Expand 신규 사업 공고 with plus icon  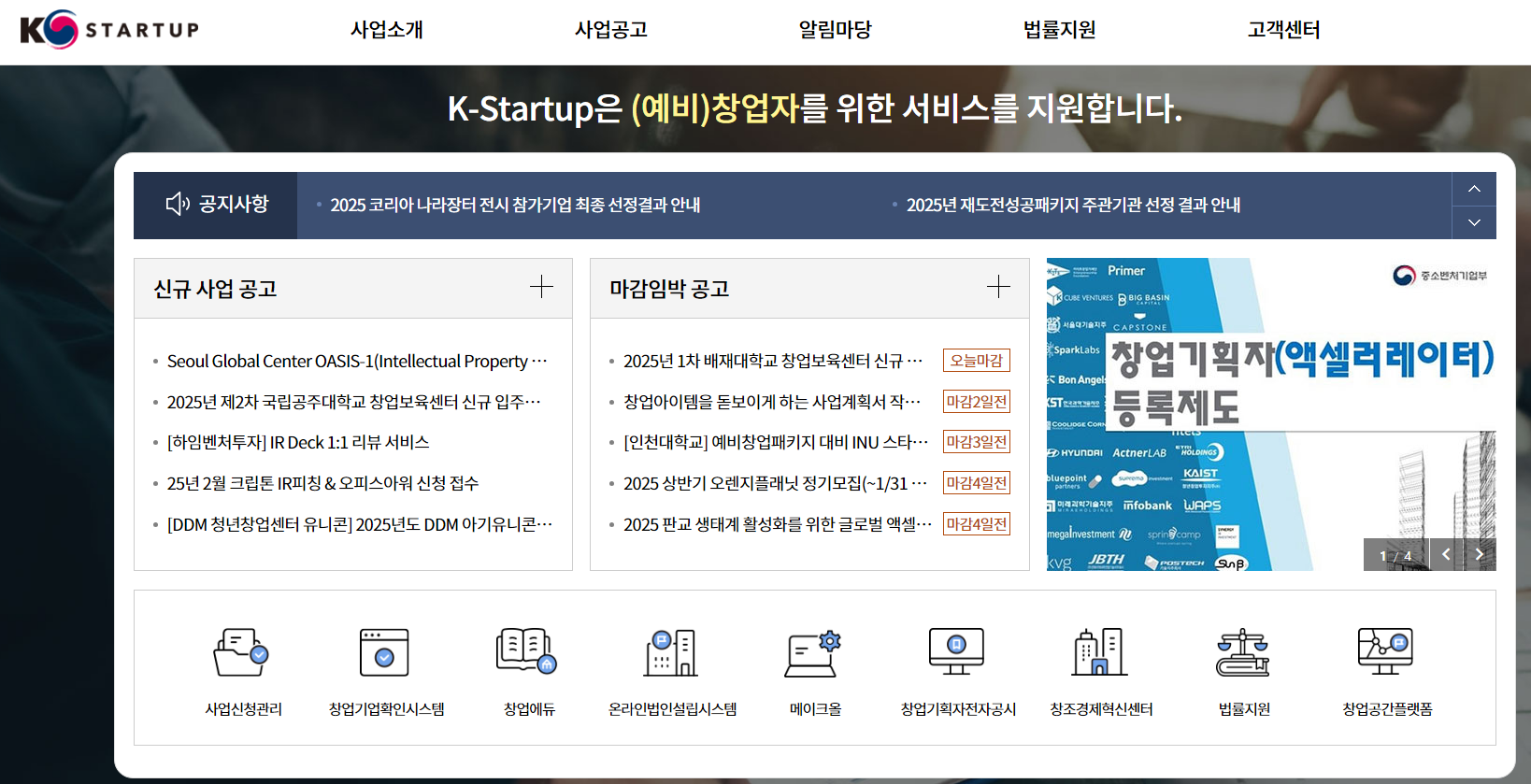click(541, 287)
